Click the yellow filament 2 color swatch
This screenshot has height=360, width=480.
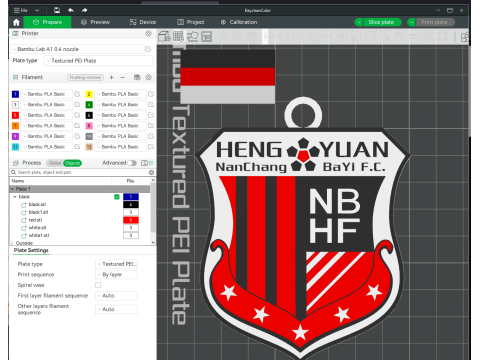tap(89, 94)
